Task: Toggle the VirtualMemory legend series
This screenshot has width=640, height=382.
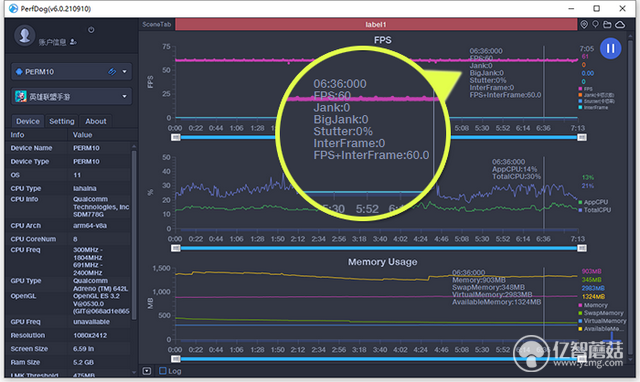Action: click(x=602, y=321)
